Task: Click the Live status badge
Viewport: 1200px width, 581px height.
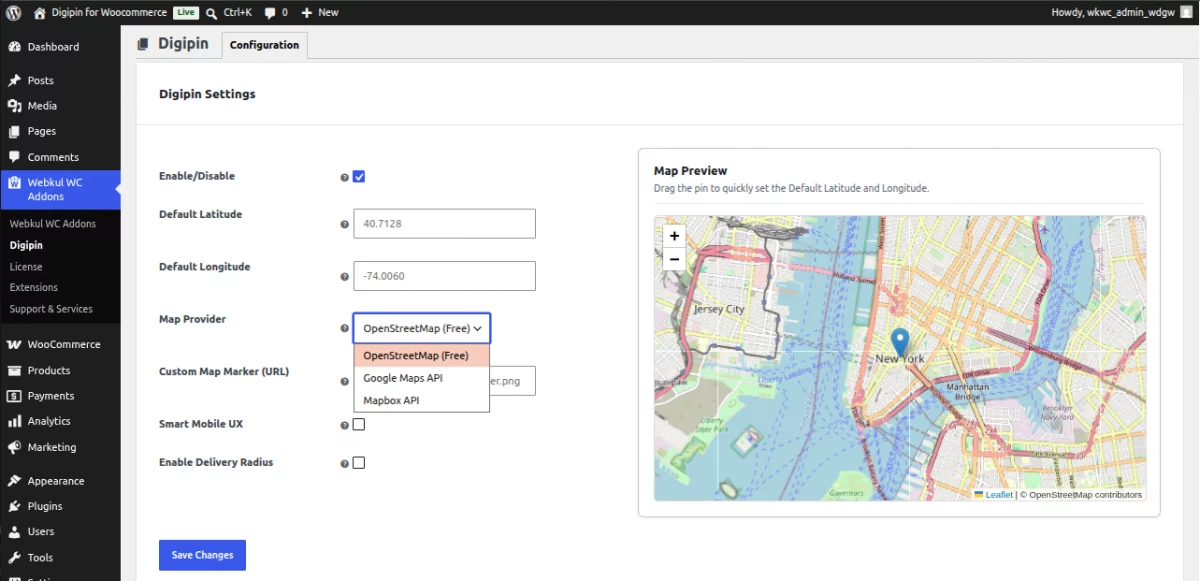Action: [186, 13]
